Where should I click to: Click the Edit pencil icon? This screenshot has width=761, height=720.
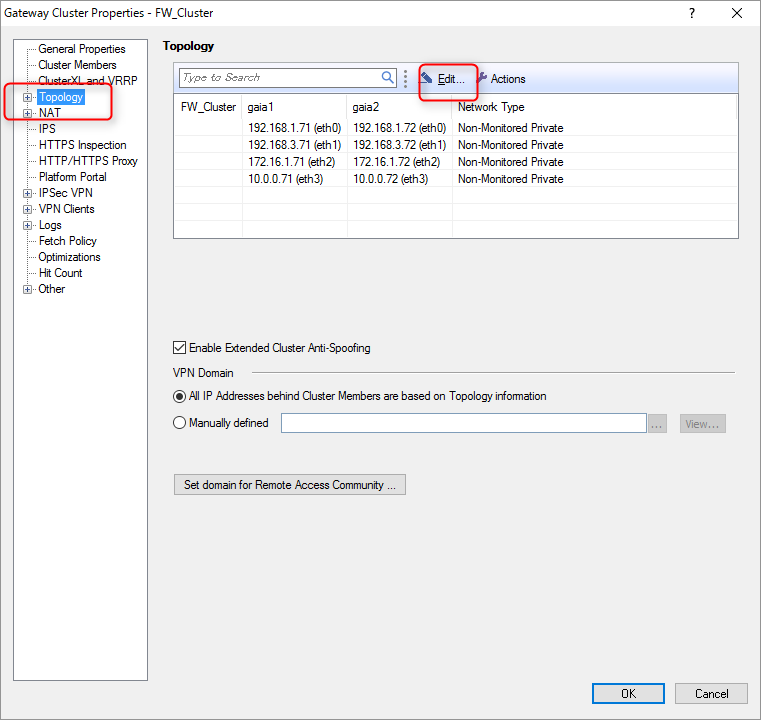pos(427,78)
